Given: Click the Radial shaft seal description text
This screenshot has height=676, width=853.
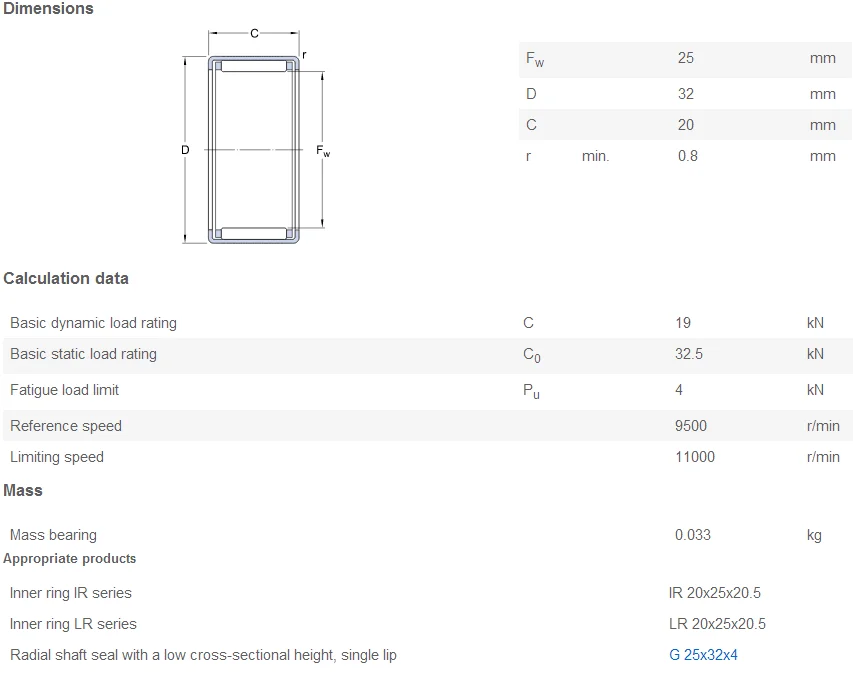Looking at the screenshot, I should click(203, 655).
